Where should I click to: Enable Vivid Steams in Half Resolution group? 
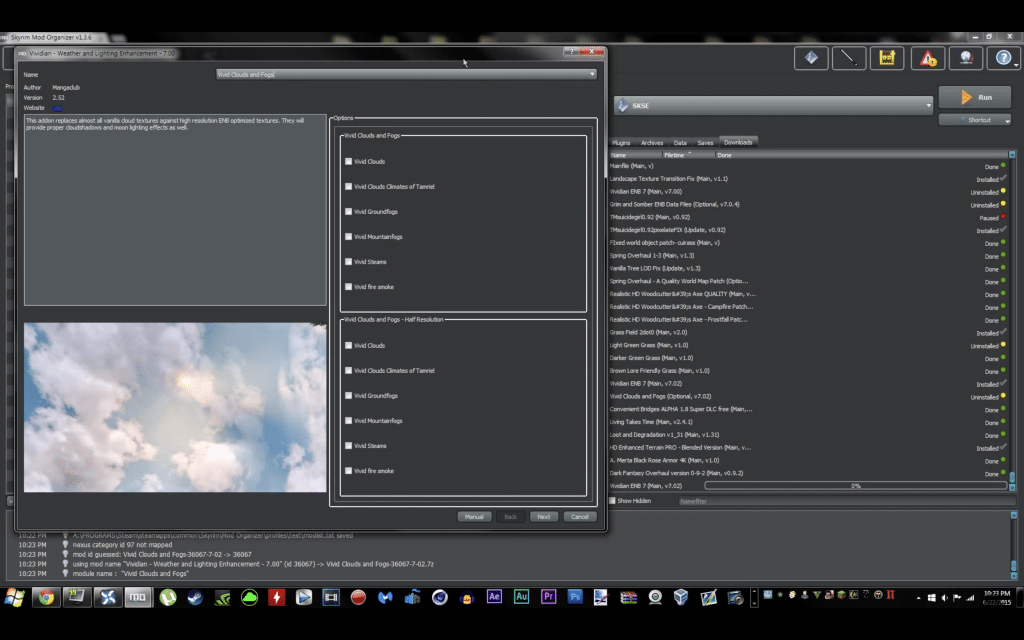348,445
